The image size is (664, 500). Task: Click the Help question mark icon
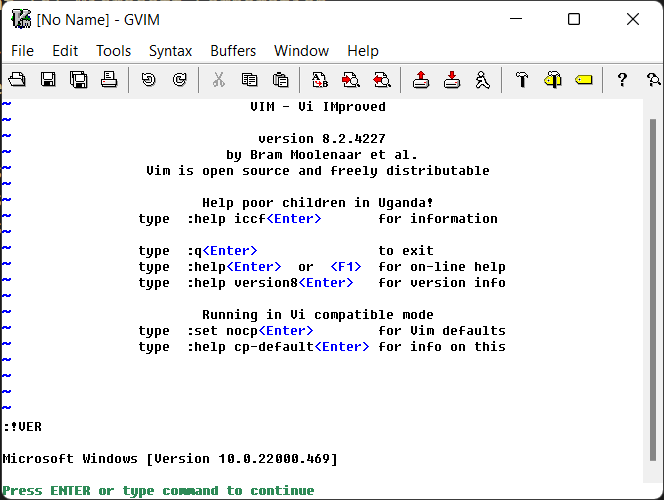coord(622,80)
